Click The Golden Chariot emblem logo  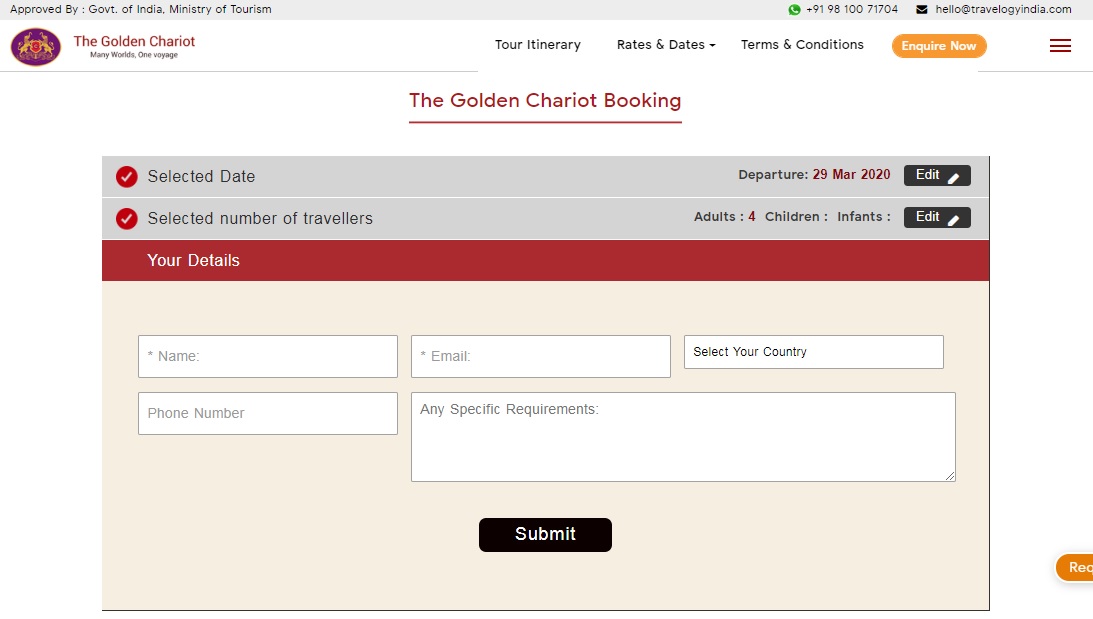(x=36, y=47)
